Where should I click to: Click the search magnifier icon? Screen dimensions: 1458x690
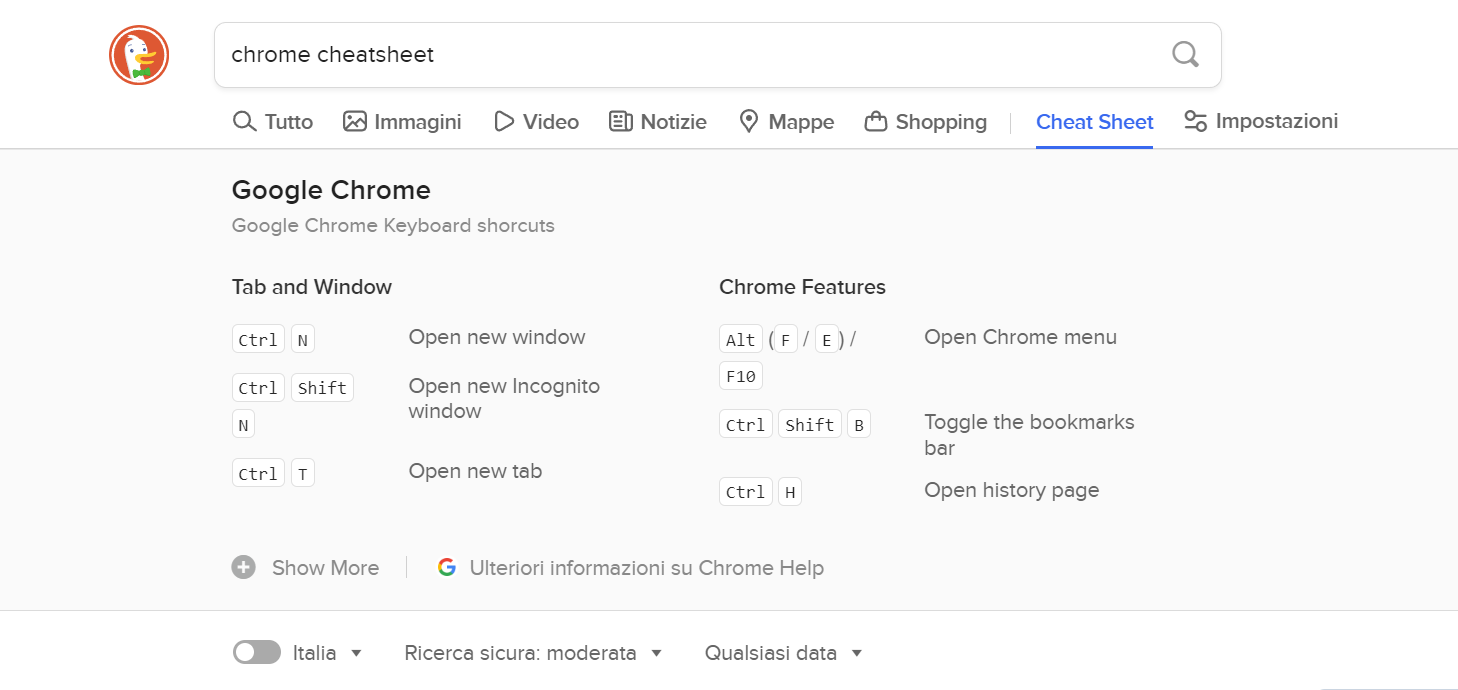pos(1184,54)
